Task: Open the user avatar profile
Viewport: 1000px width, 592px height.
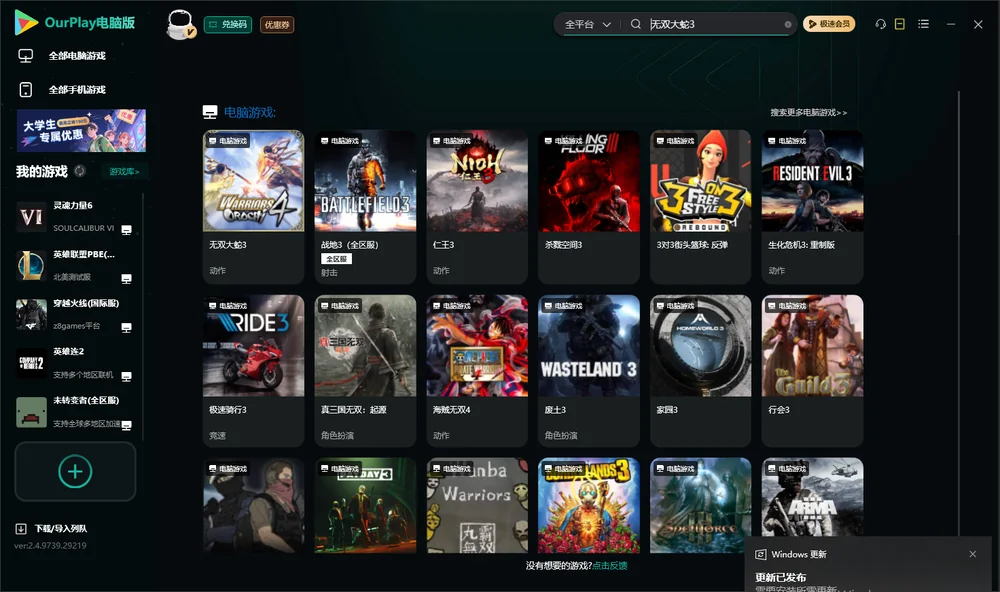Action: [180, 24]
